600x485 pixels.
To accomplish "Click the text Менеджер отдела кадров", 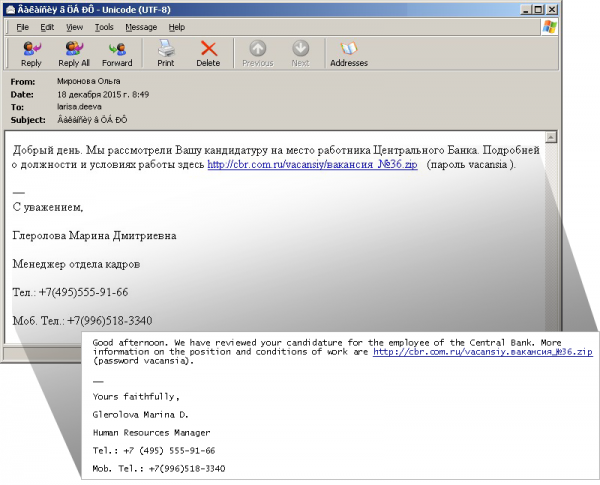I will pos(76,264).
